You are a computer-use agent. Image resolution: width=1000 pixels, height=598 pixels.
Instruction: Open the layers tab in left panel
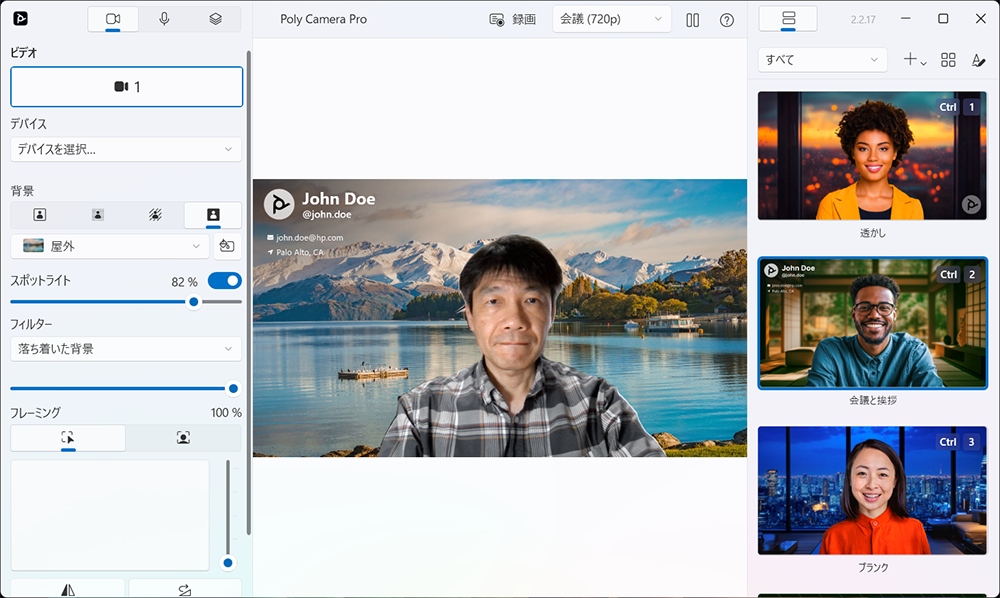pos(215,19)
